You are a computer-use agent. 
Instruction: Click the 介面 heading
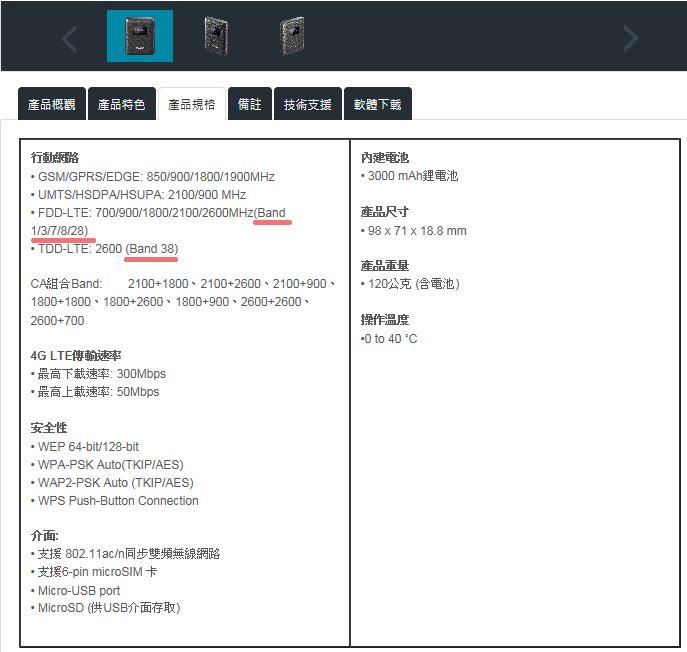click(x=45, y=535)
